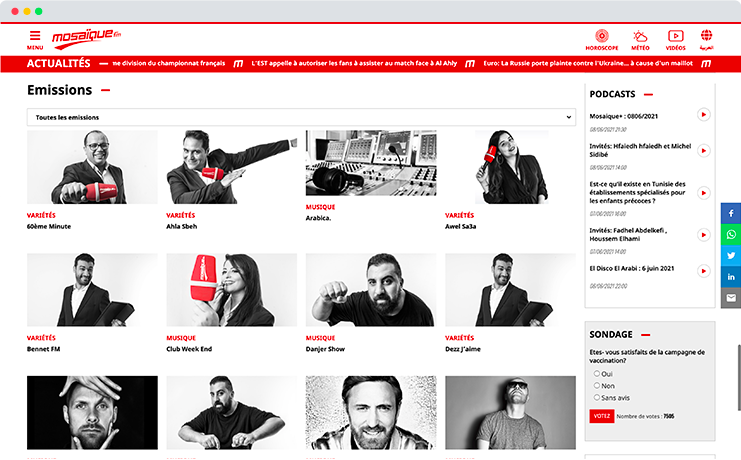Open the Météo weather icon
Viewport: 741px width, 460px height.
(640, 40)
